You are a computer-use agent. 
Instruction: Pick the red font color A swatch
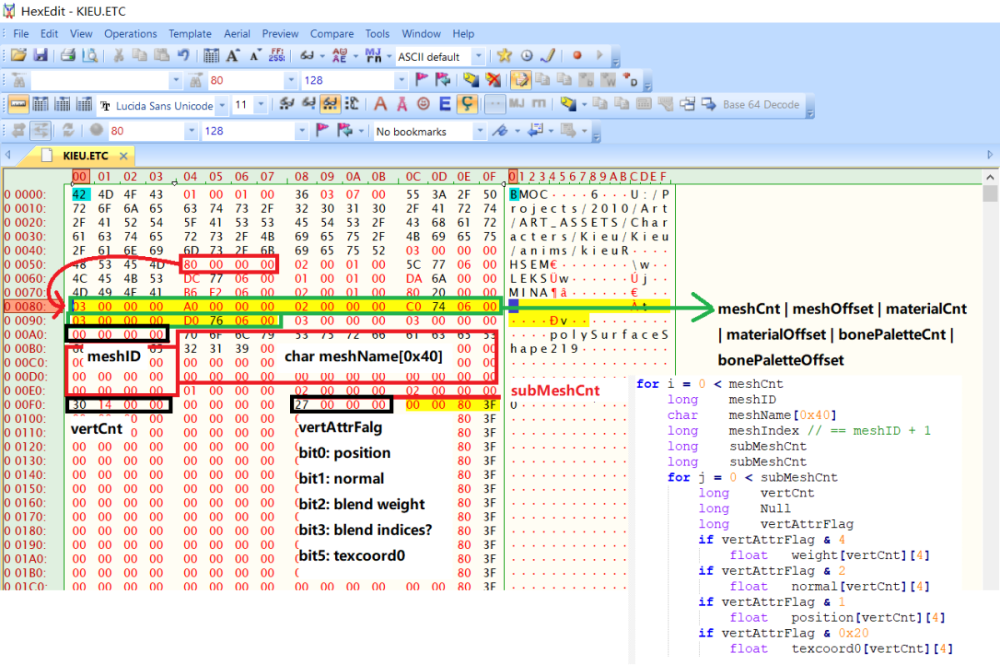click(382, 104)
